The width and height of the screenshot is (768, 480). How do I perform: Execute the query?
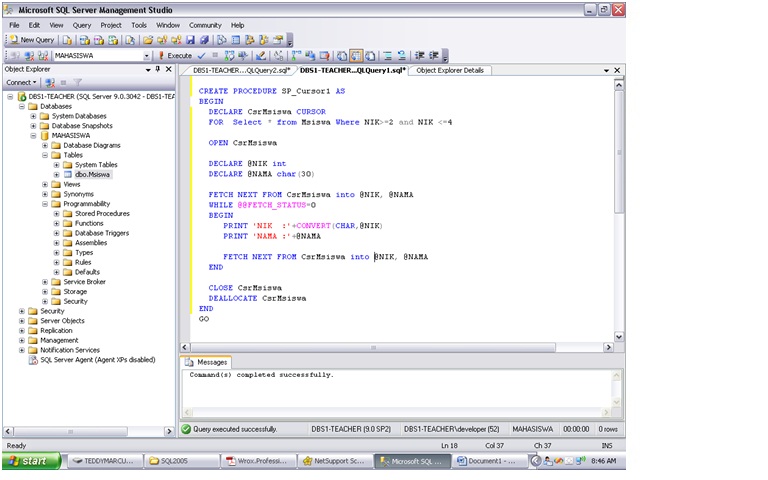pos(175,55)
